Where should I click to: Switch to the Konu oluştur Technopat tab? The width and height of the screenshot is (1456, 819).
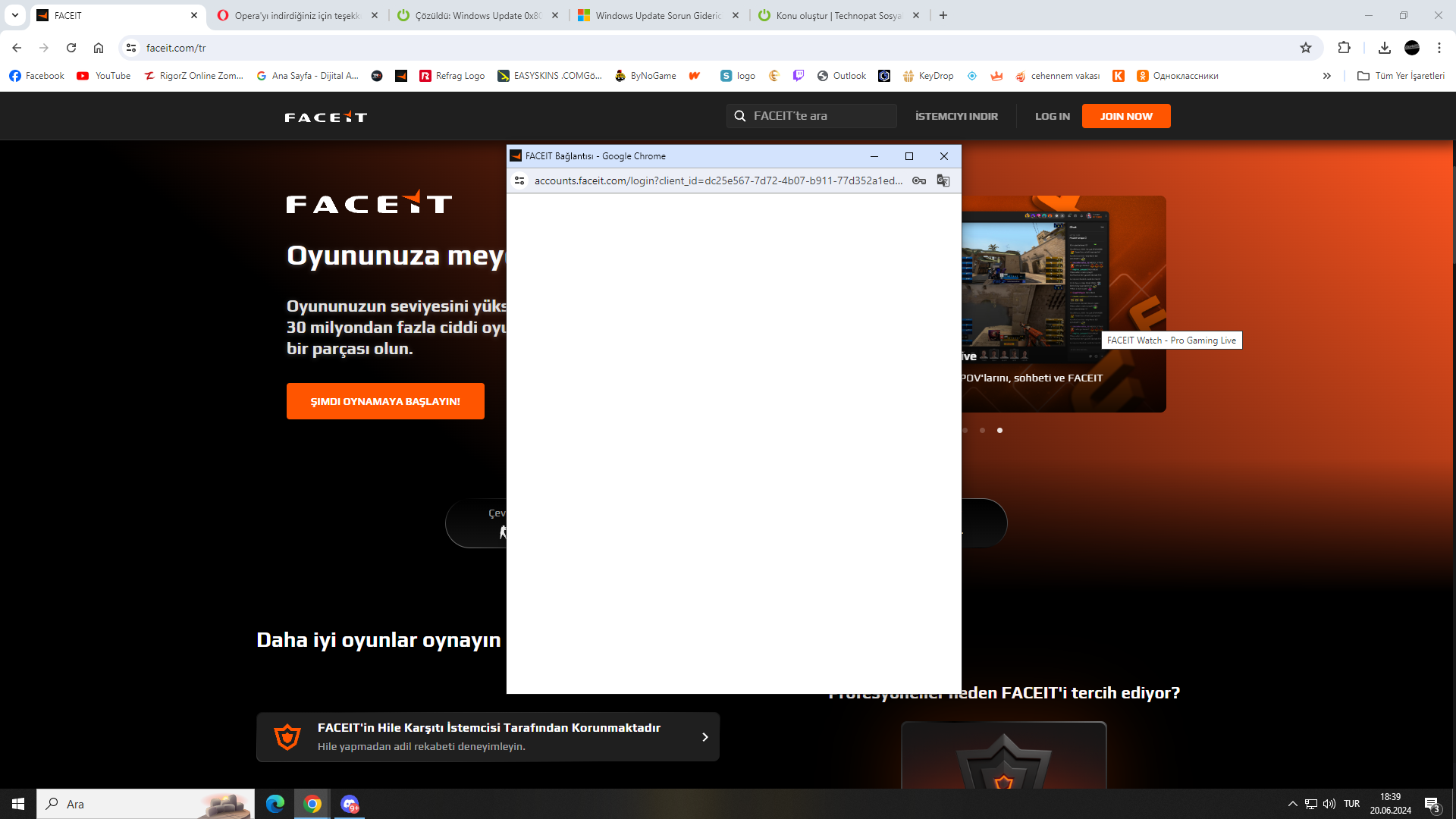click(838, 15)
